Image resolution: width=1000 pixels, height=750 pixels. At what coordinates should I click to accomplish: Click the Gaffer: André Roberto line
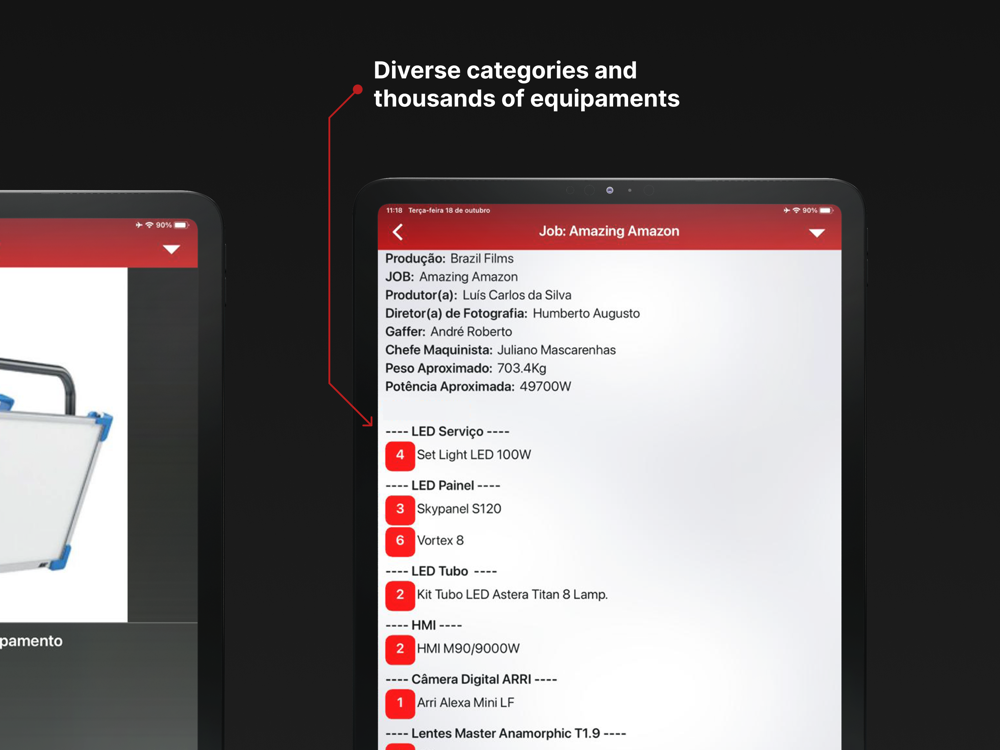tap(449, 332)
